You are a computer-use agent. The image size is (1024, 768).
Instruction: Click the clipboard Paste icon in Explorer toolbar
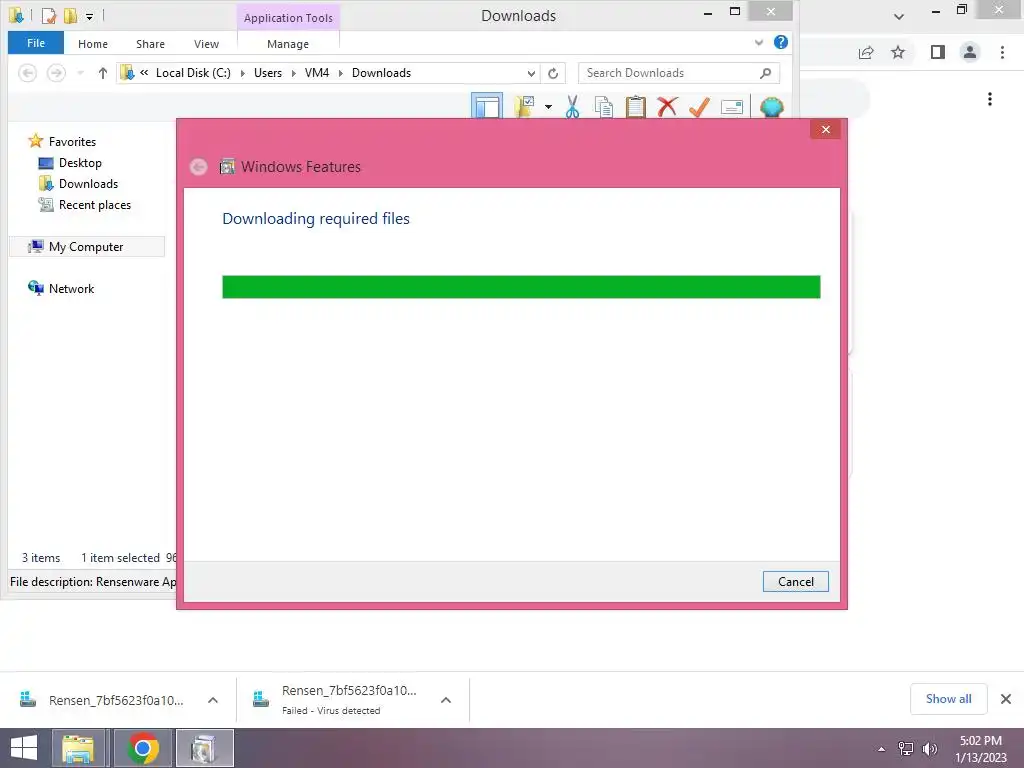pyautogui.click(x=635, y=107)
